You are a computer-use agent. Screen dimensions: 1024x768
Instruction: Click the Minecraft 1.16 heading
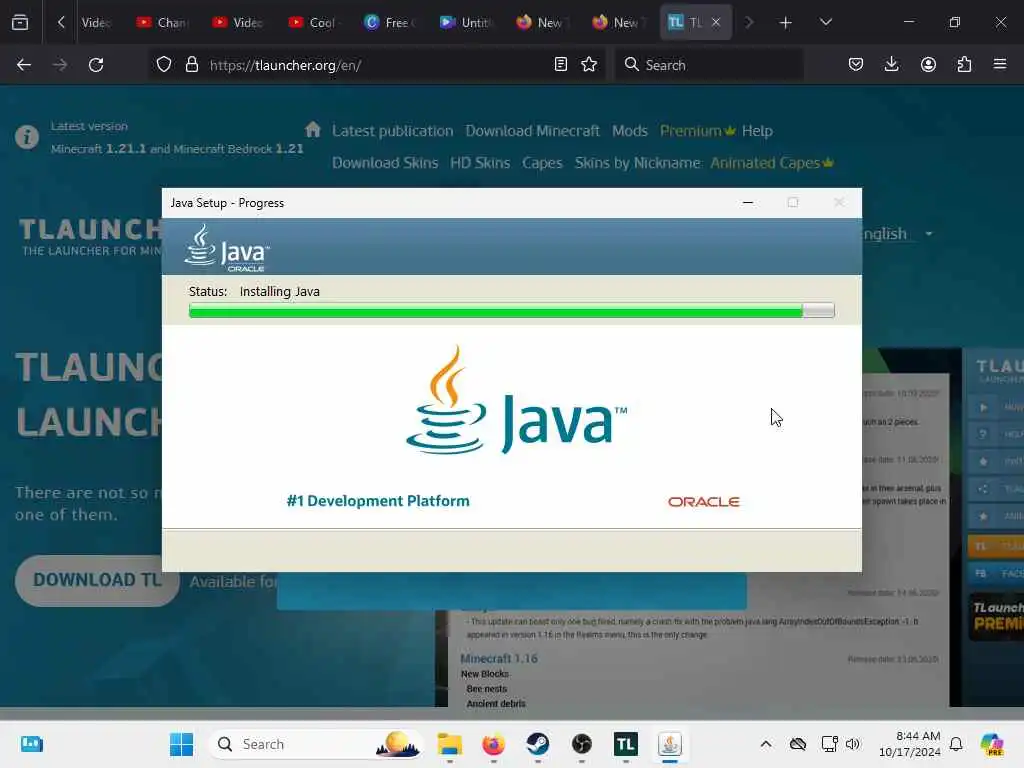coord(499,658)
